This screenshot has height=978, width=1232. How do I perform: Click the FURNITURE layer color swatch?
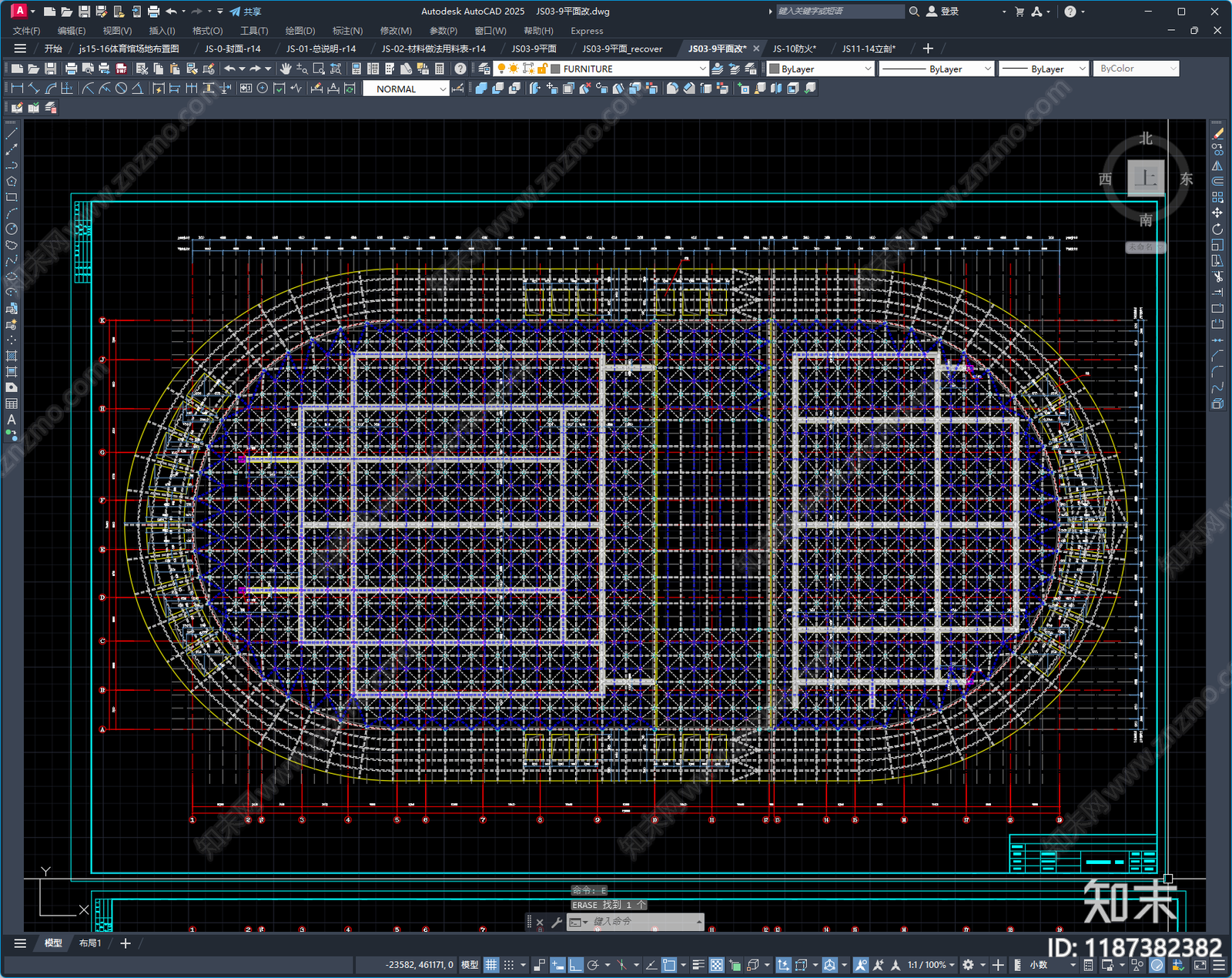pyautogui.click(x=555, y=69)
